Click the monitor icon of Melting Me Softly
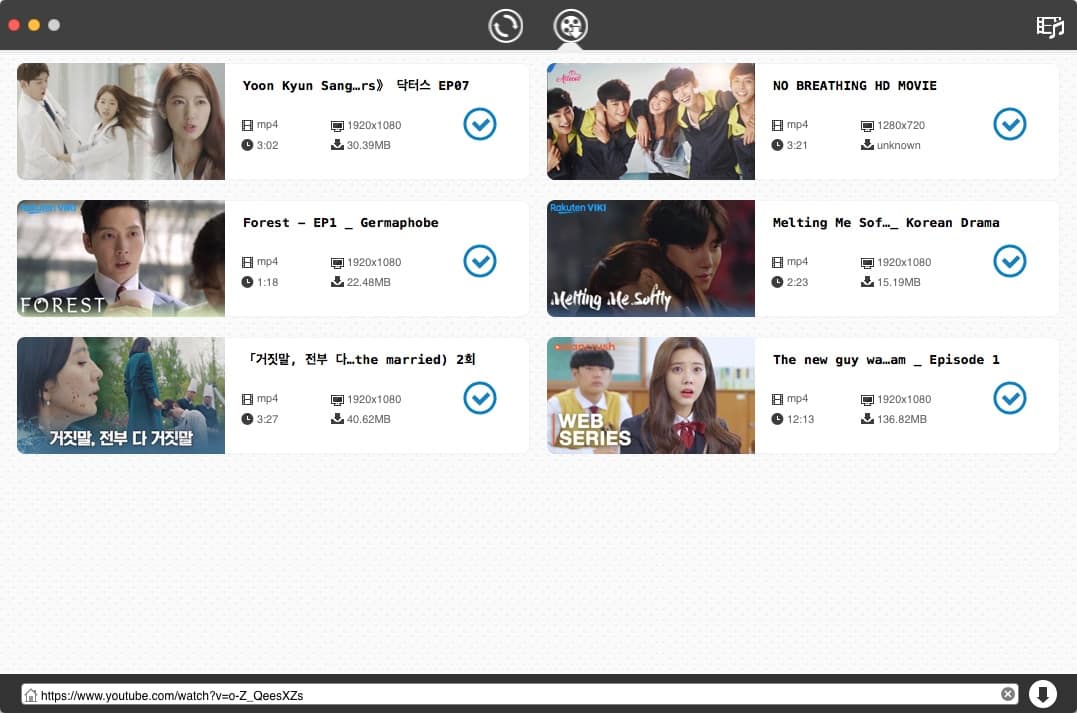The image size is (1077, 713). [867, 262]
